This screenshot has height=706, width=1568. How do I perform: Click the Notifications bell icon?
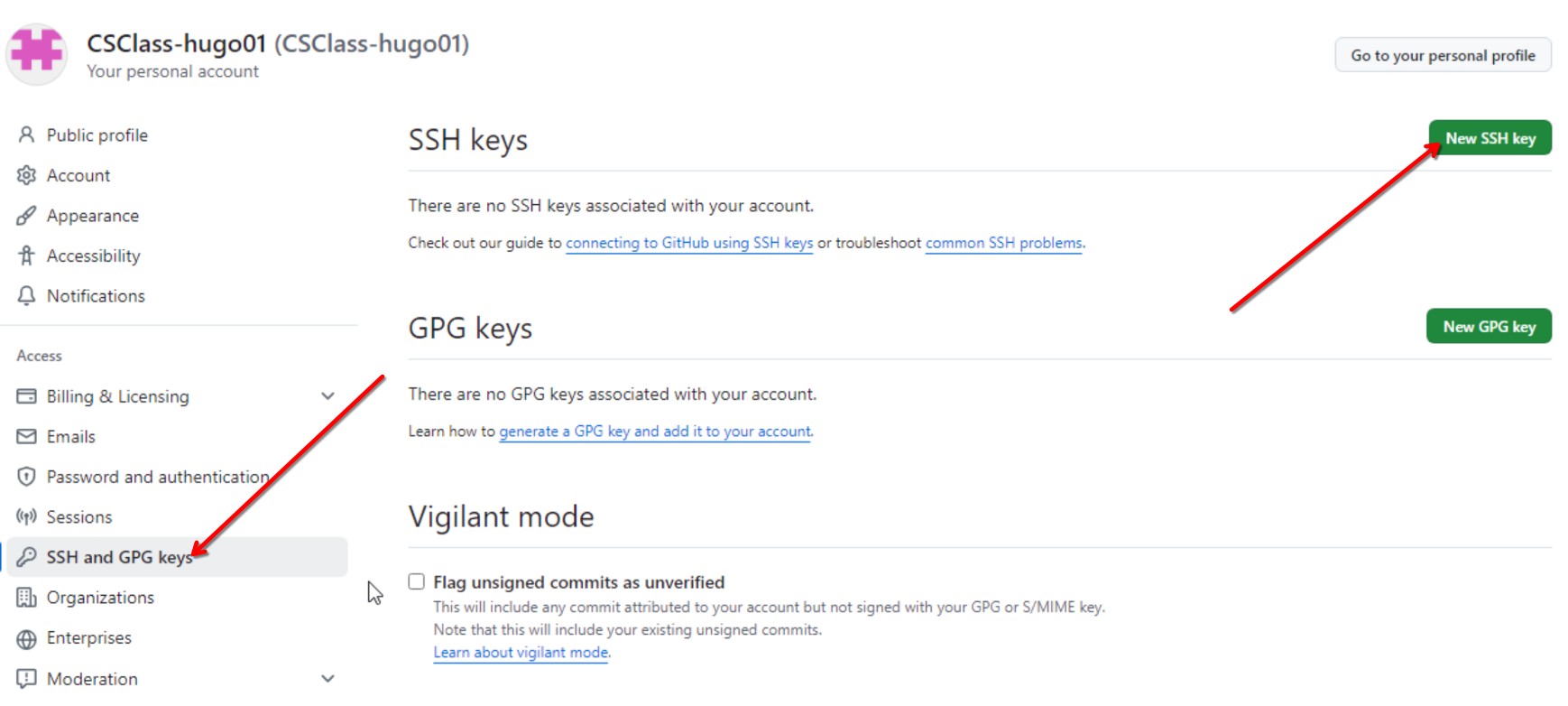[x=27, y=296]
